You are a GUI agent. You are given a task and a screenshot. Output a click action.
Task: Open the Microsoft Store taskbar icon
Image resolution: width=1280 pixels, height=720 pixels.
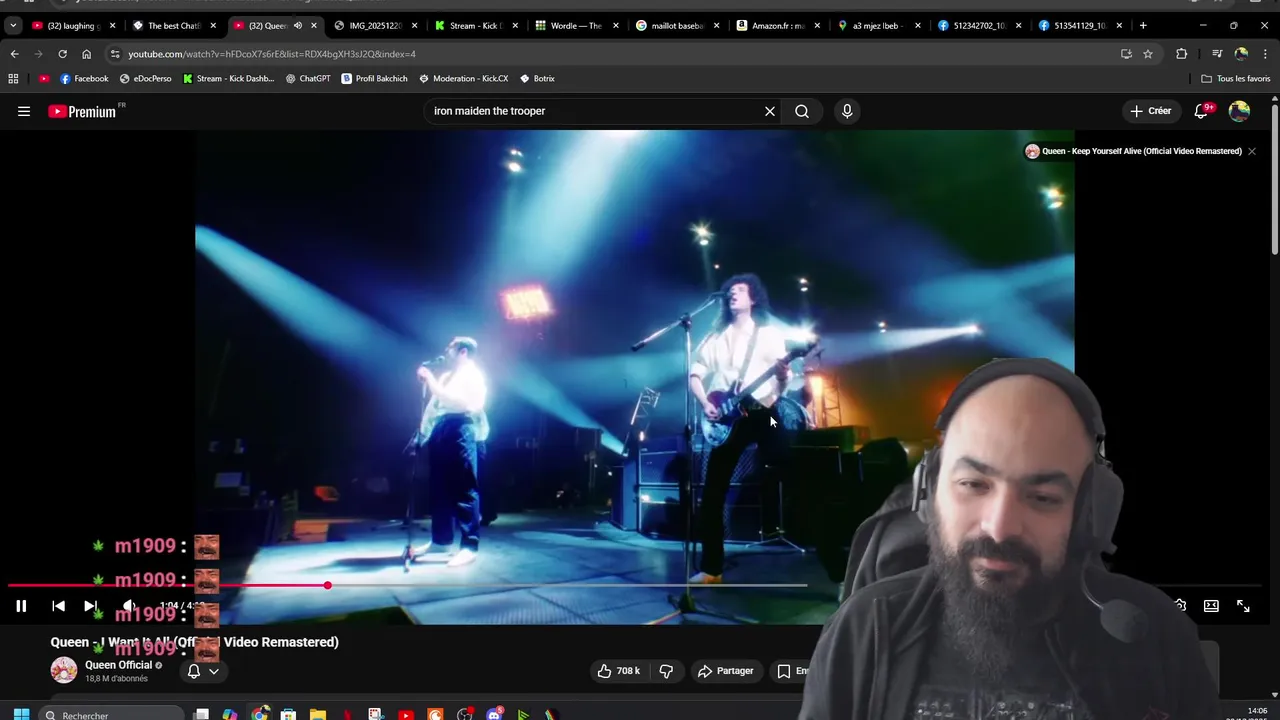point(288,714)
